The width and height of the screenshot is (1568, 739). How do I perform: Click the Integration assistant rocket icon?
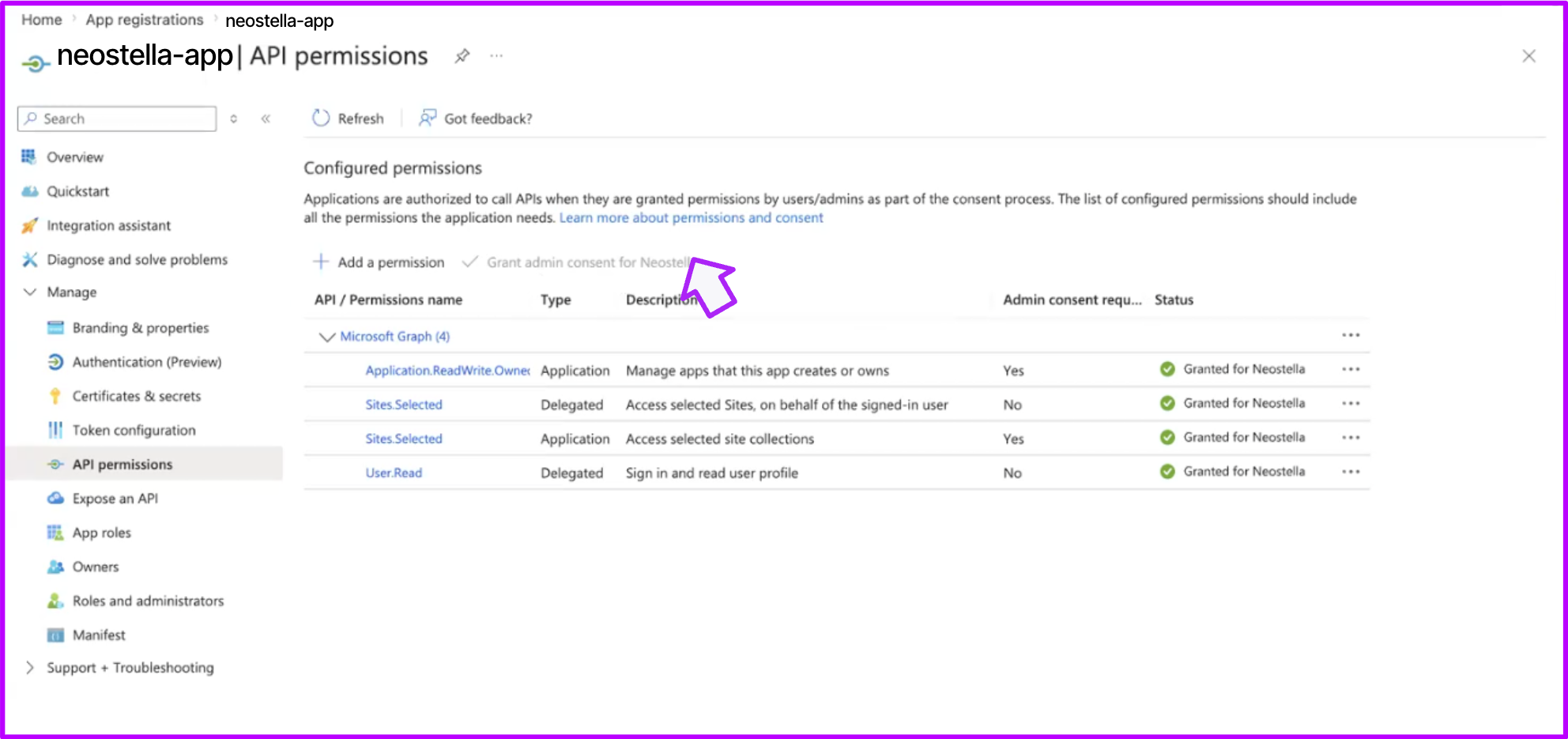(x=29, y=226)
